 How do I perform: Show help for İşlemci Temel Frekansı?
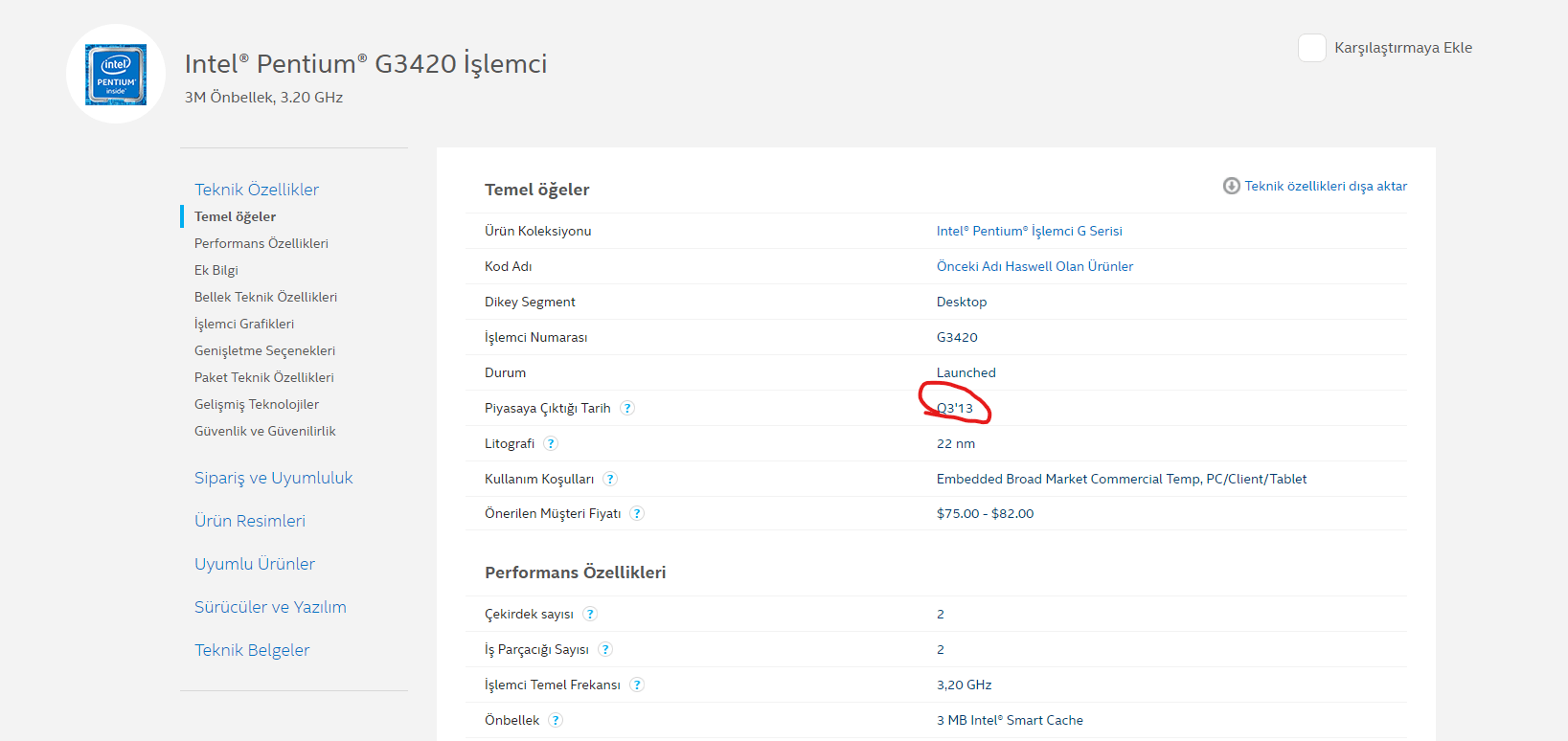tap(637, 685)
